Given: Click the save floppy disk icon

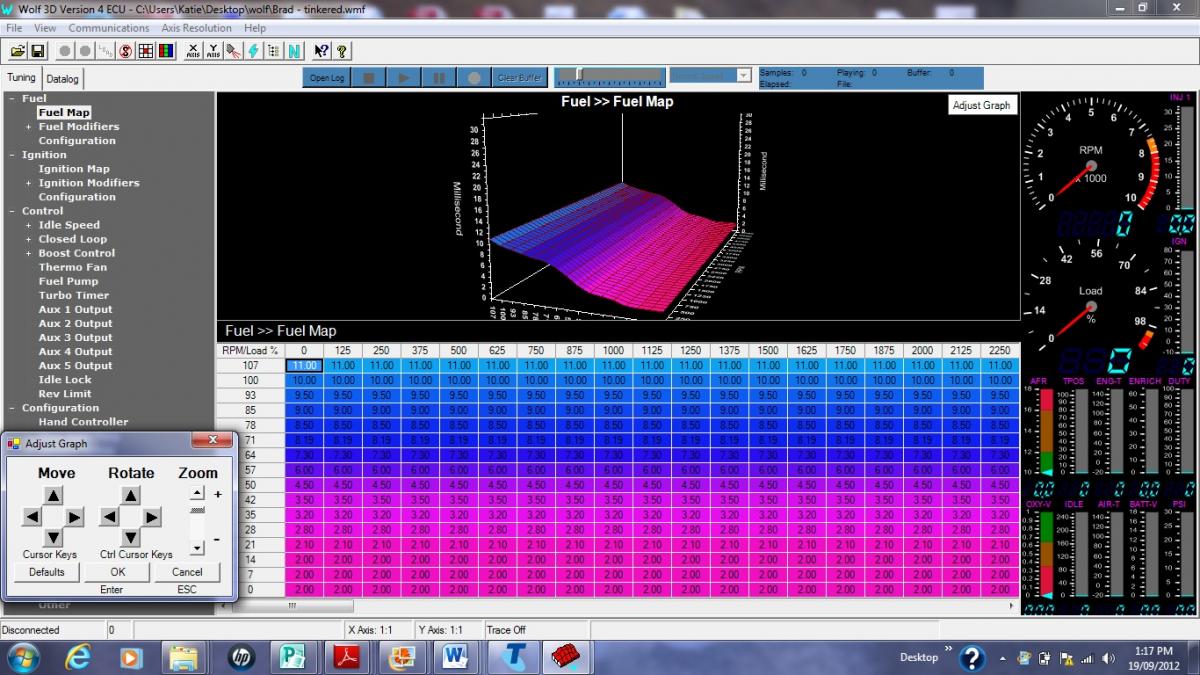Looking at the screenshot, I should click(x=38, y=51).
